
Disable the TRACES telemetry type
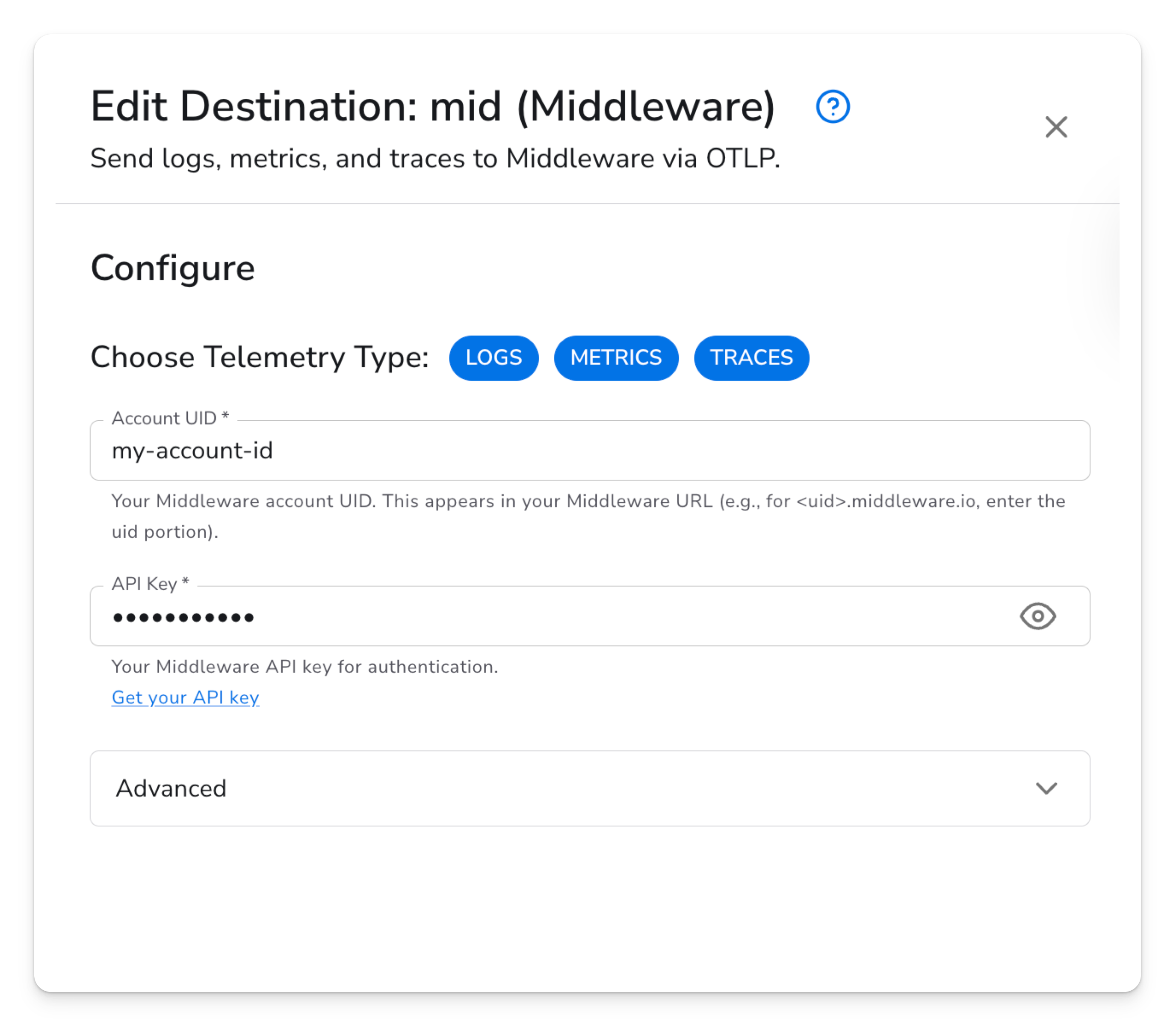(x=751, y=357)
